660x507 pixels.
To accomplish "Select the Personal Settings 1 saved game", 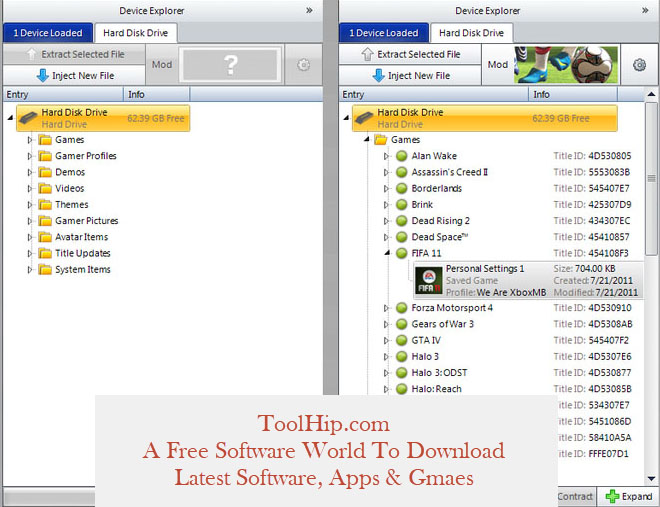I will [x=528, y=281].
